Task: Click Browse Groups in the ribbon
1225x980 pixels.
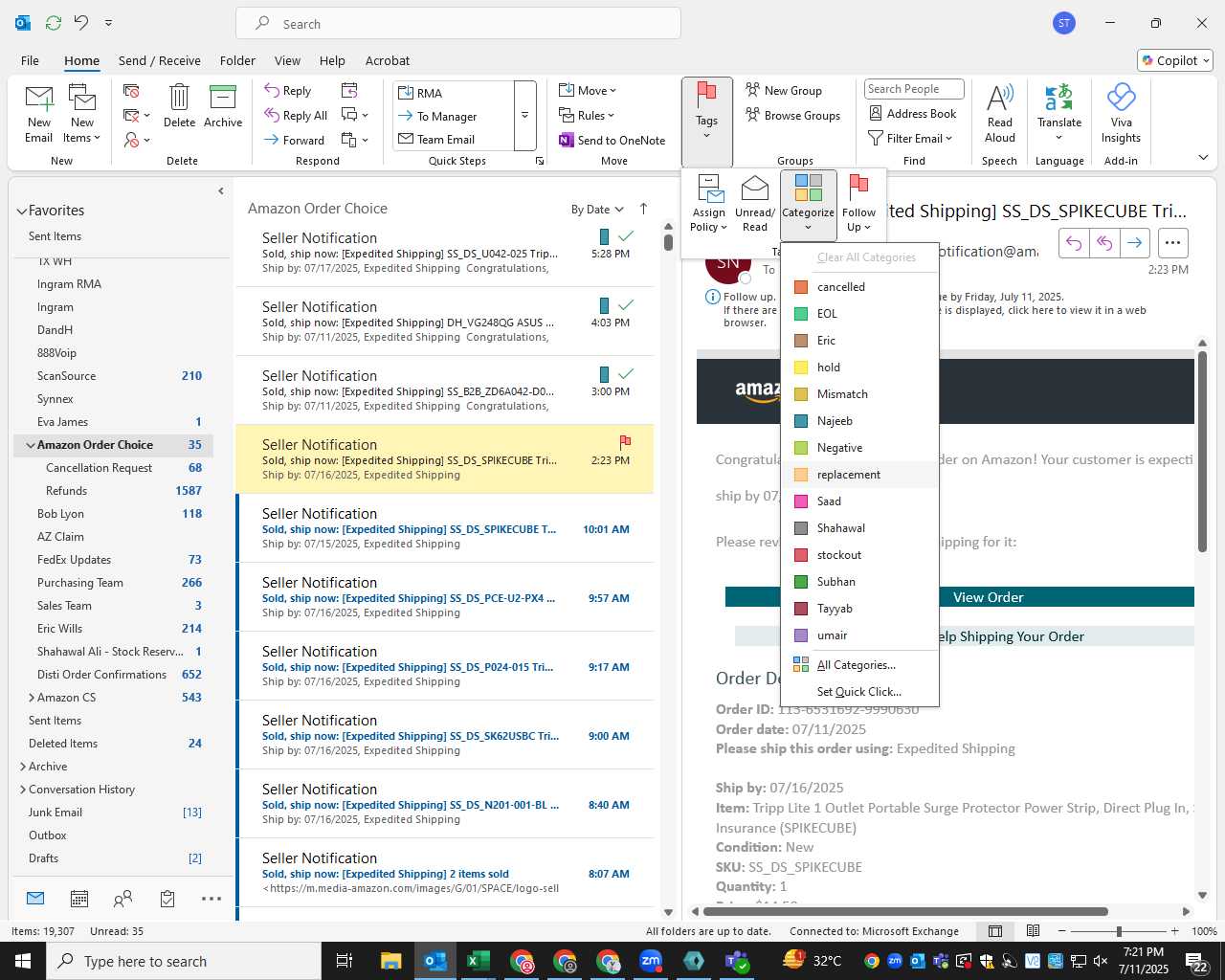Action: pyautogui.click(x=792, y=115)
